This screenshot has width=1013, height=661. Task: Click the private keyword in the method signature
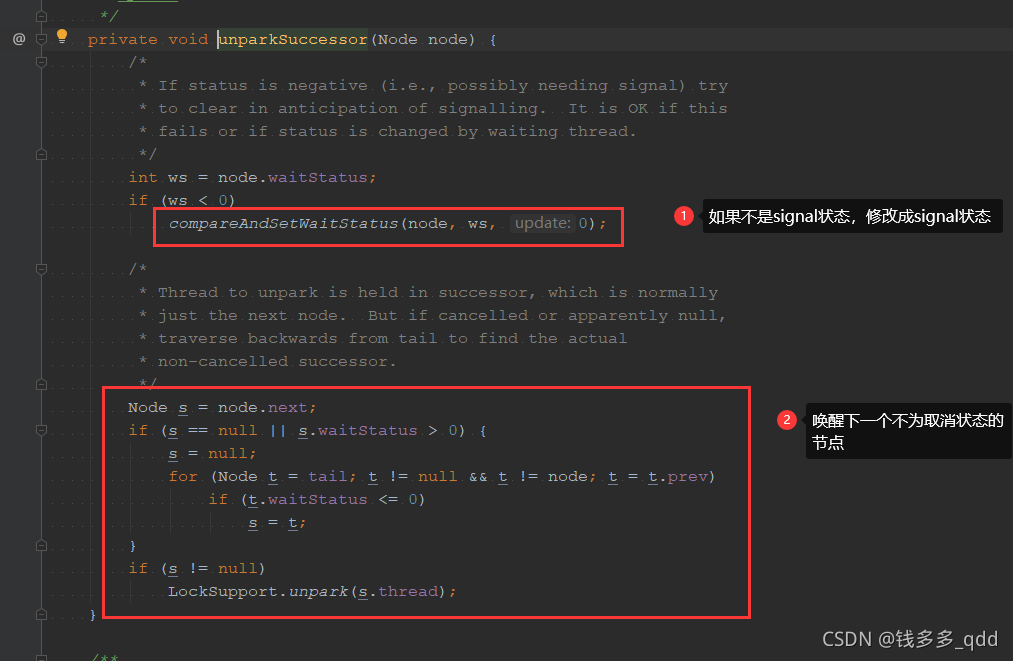[x=122, y=39]
